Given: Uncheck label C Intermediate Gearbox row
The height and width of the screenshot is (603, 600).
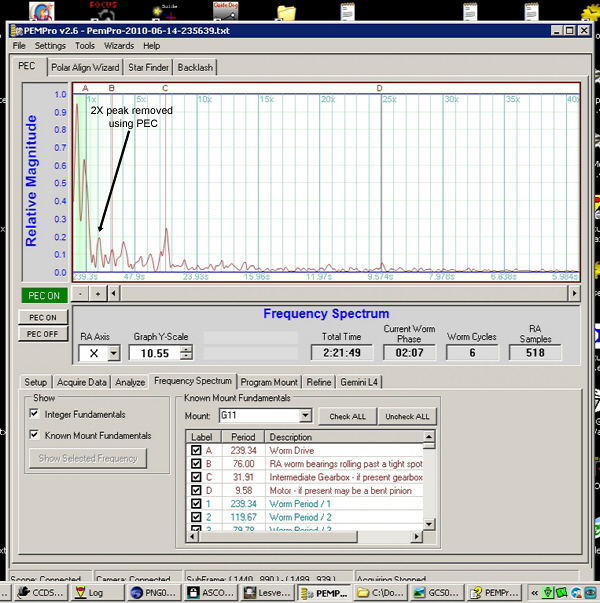Looking at the screenshot, I should point(196,477).
